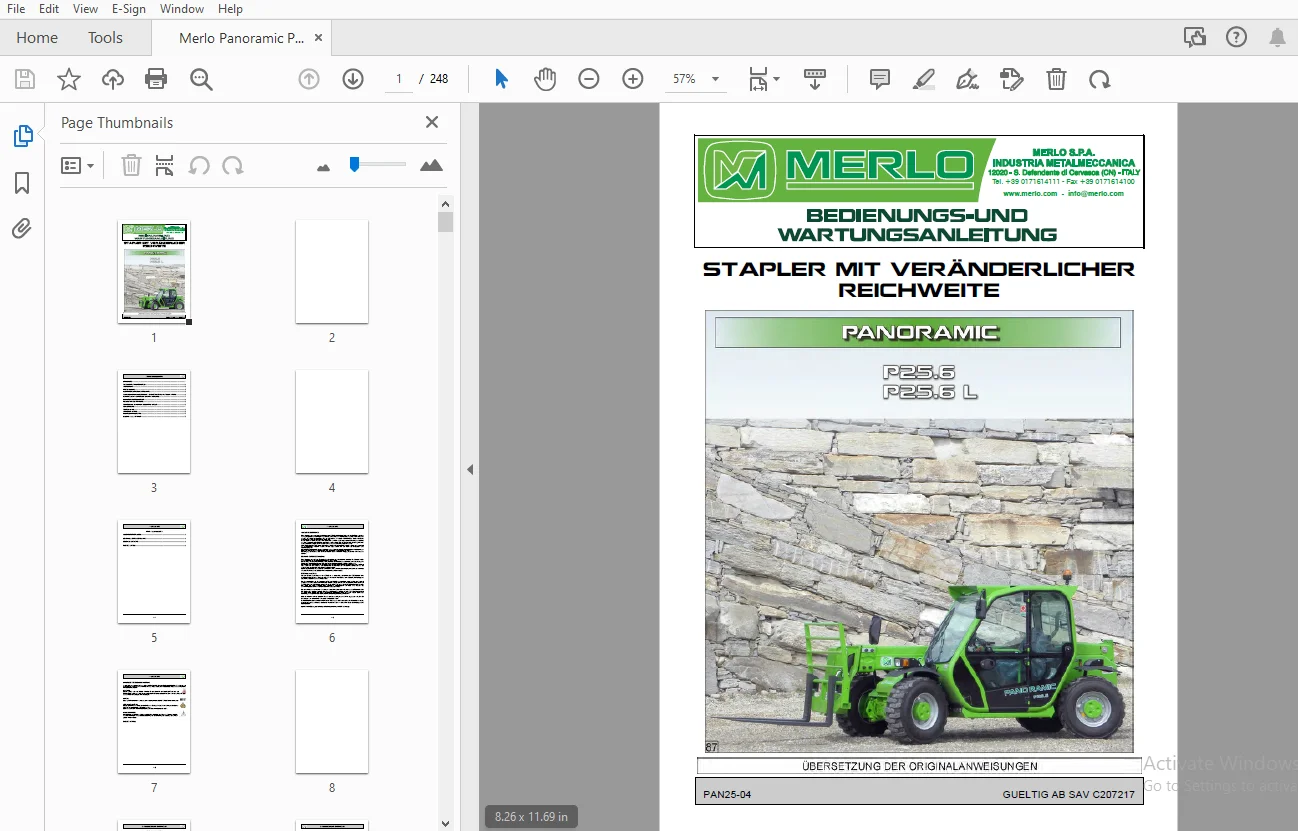Open the Find text magnifier tool
This screenshot has width=1298, height=831.
pos(202,79)
